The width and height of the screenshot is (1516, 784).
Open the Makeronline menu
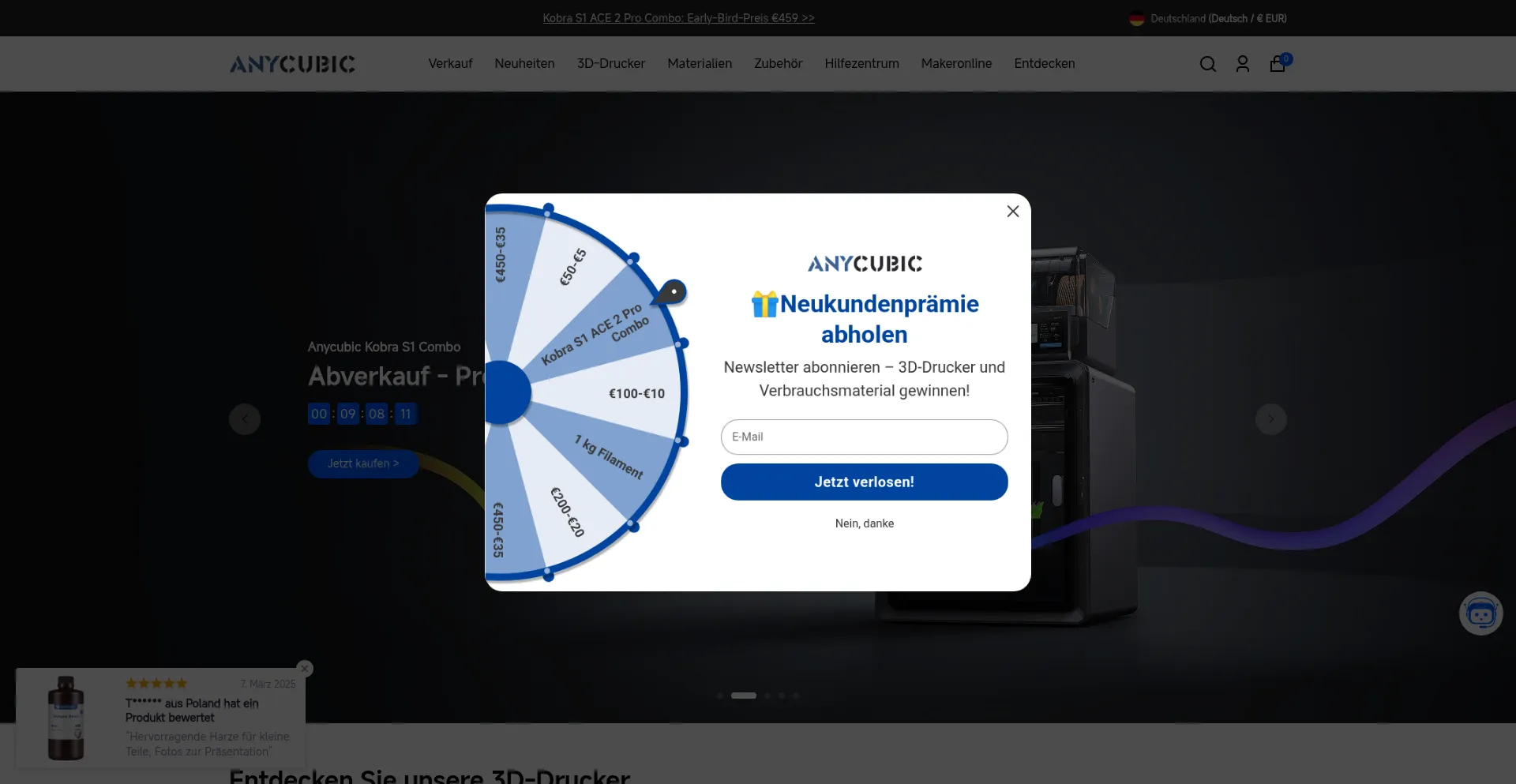tap(956, 63)
